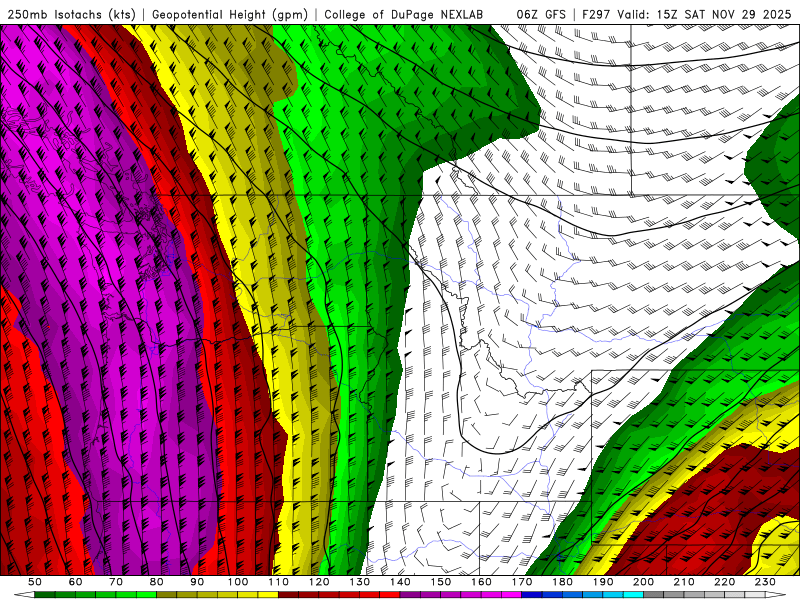This screenshot has height=600, width=800.
Task: Click the '130' value on color scale
Action: click(360, 582)
